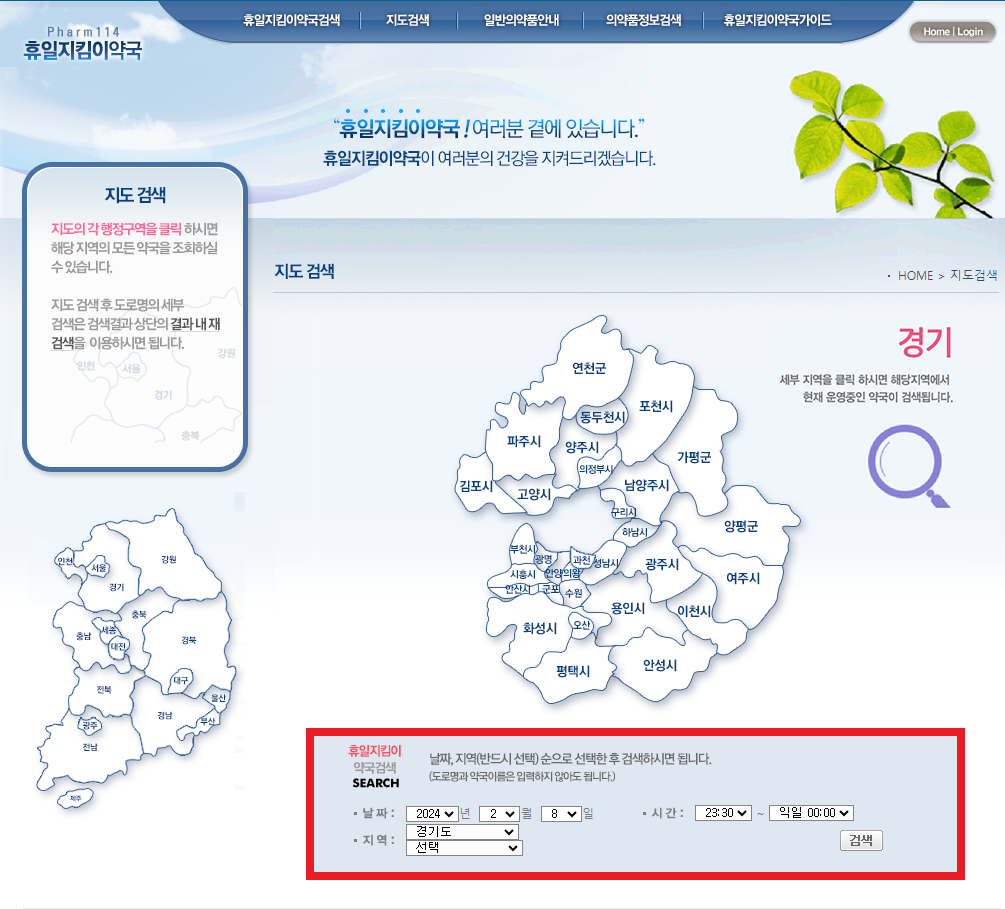
Task: Select 강원 on the Korea map
Action: 169,560
